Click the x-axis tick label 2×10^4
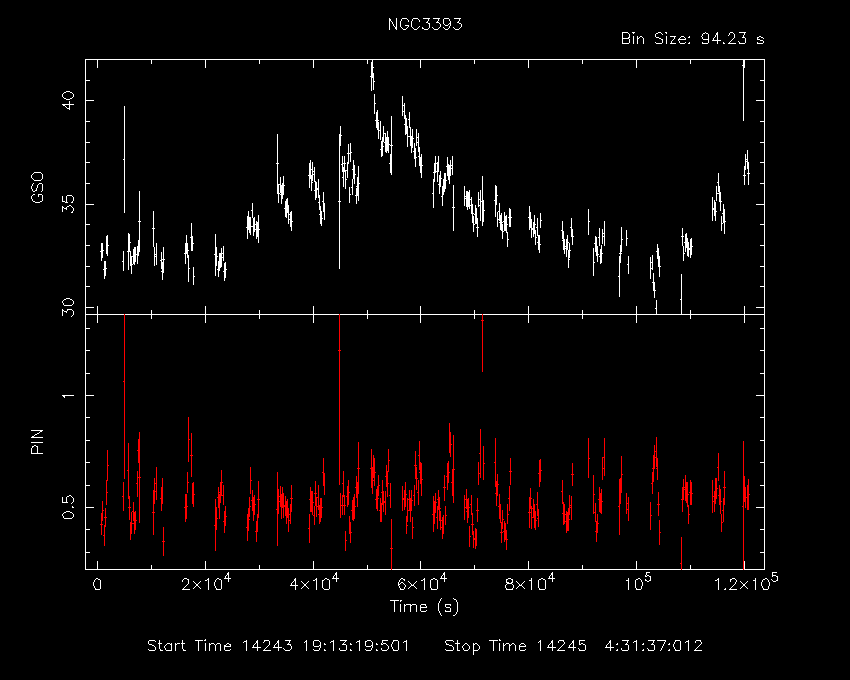Viewport: 850px width, 680px height. coord(206,583)
